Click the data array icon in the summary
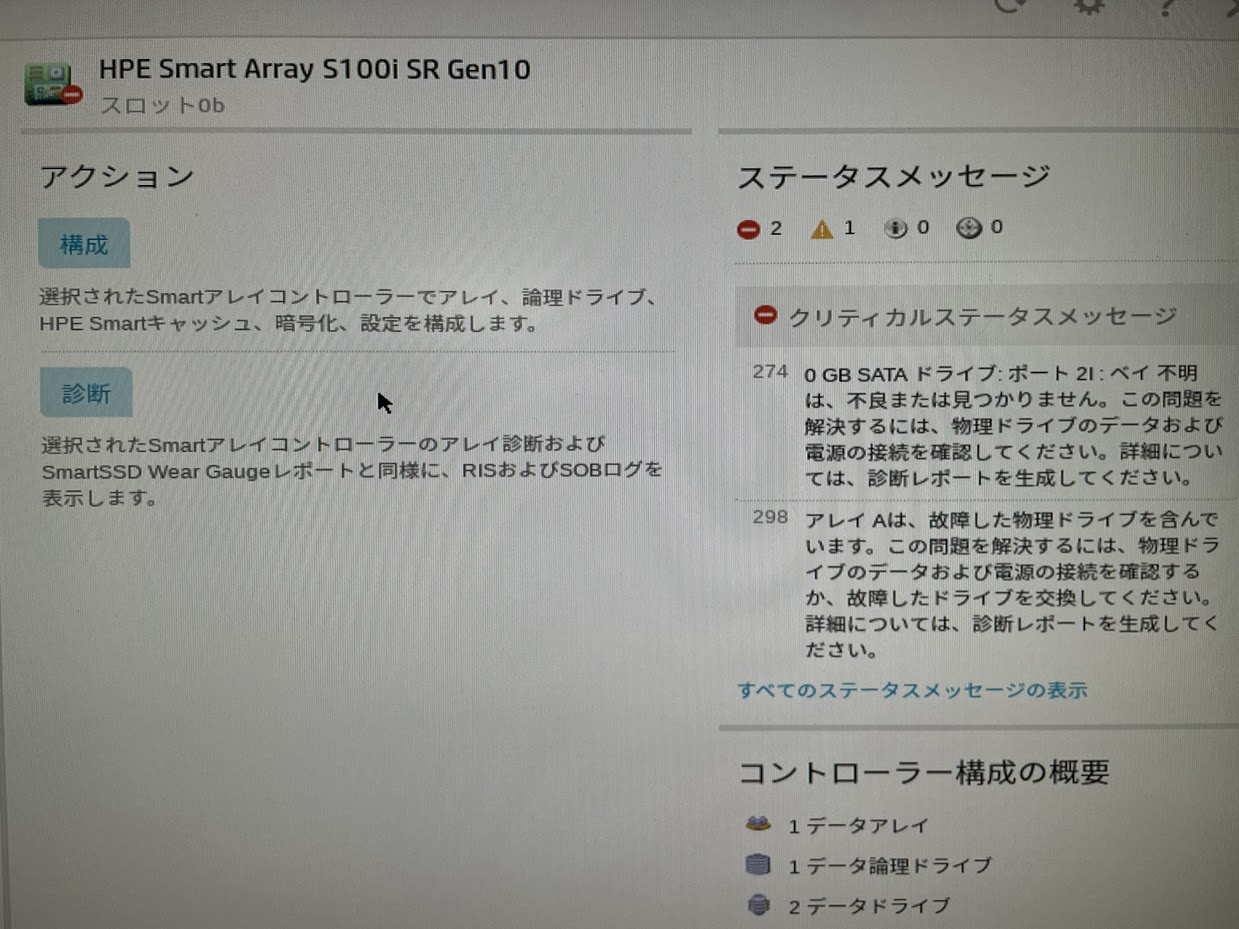Image resolution: width=1239 pixels, height=929 pixels. pos(759,824)
